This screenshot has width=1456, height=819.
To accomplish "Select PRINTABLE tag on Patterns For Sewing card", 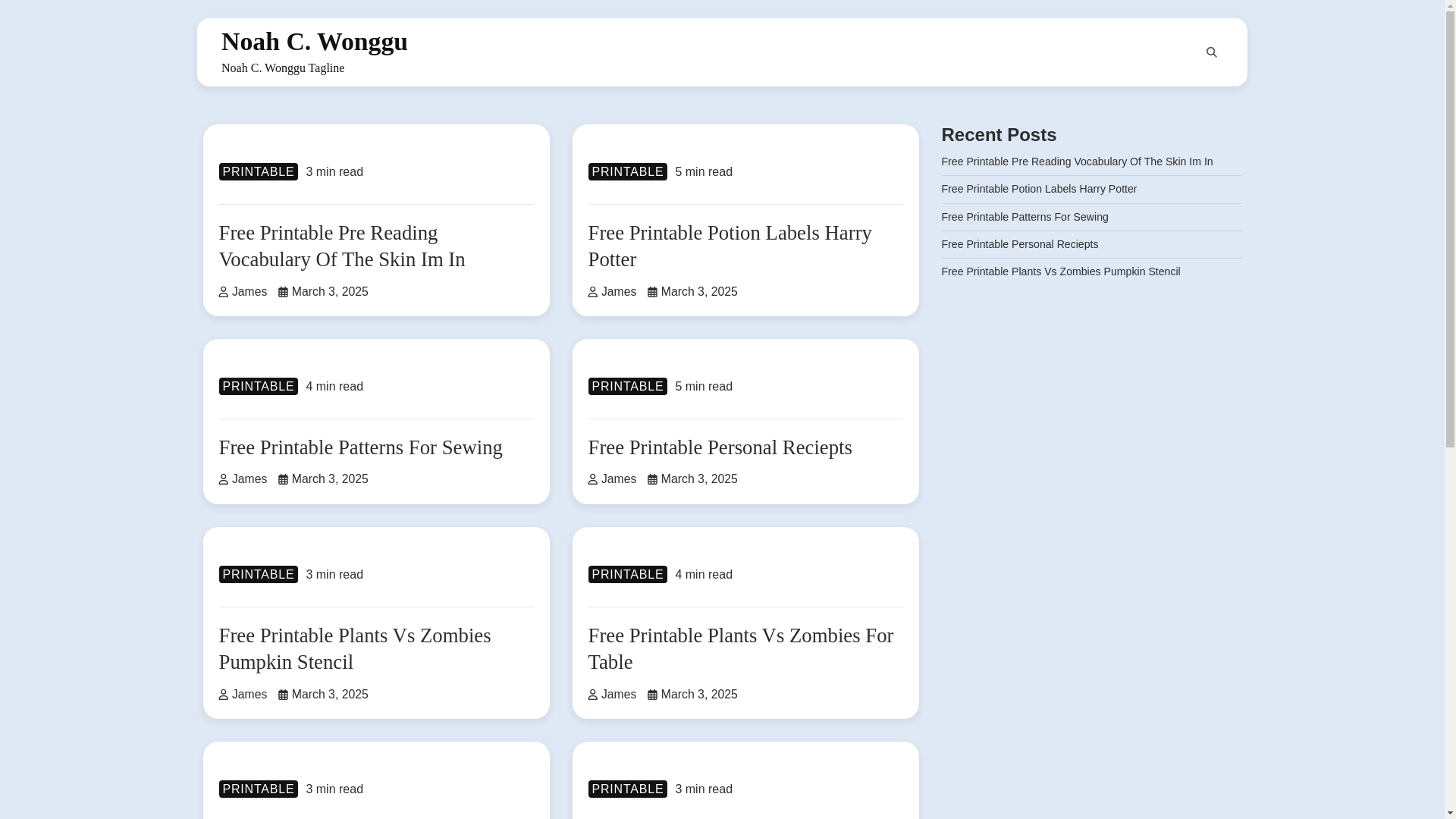I will point(258,386).
